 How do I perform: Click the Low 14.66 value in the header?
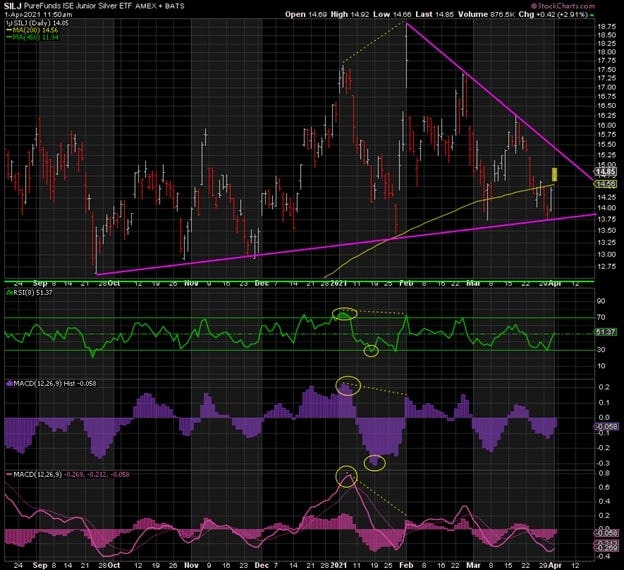392,14
